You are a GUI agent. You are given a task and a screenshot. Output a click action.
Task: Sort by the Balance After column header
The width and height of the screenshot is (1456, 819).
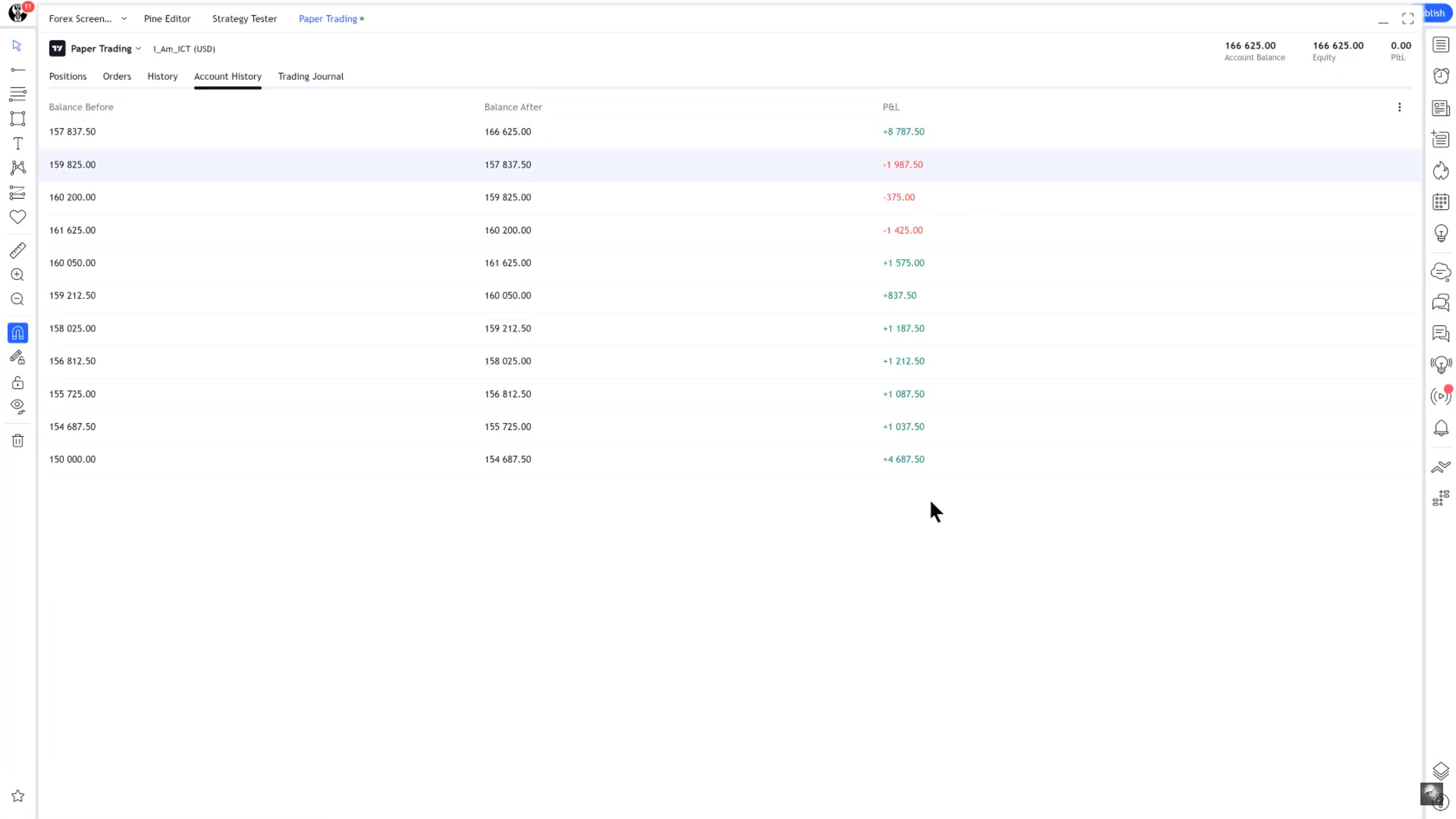pos(513,107)
